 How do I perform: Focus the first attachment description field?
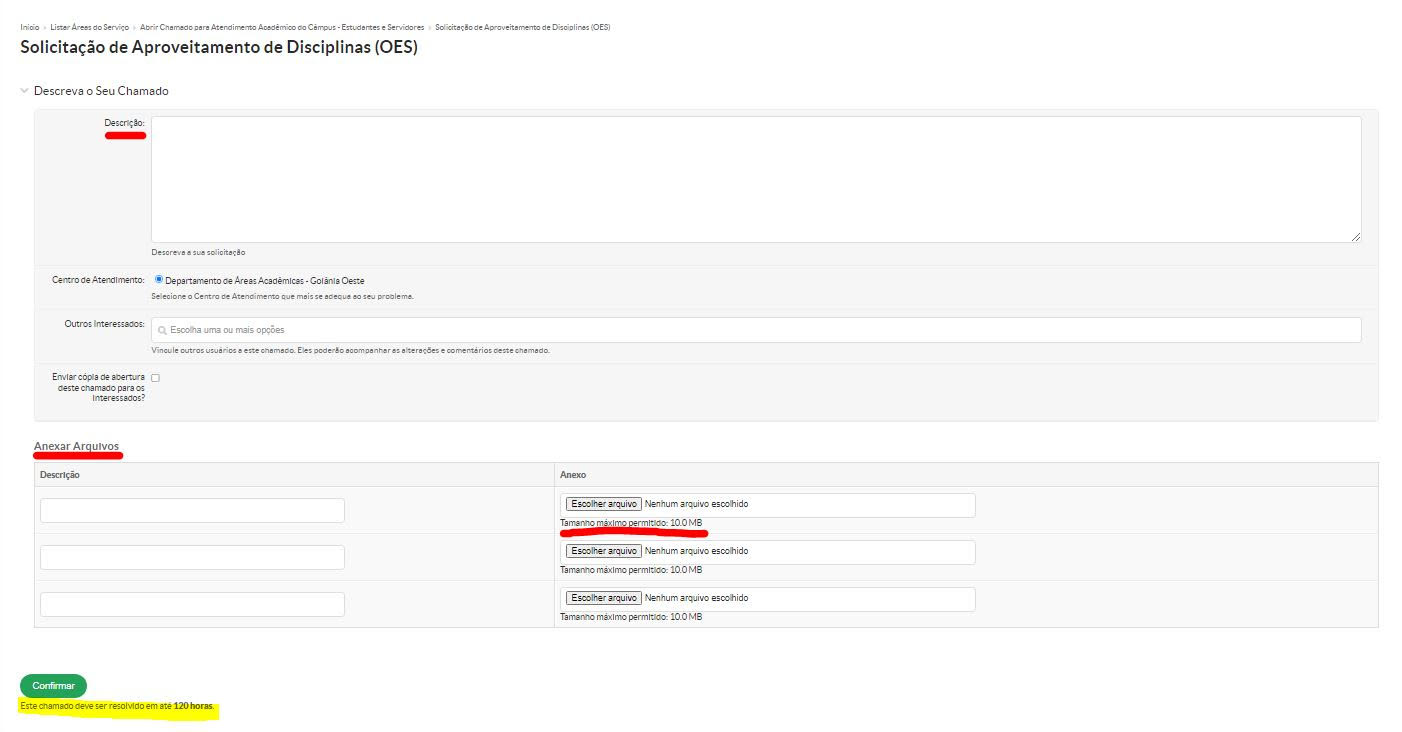(x=192, y=510)
